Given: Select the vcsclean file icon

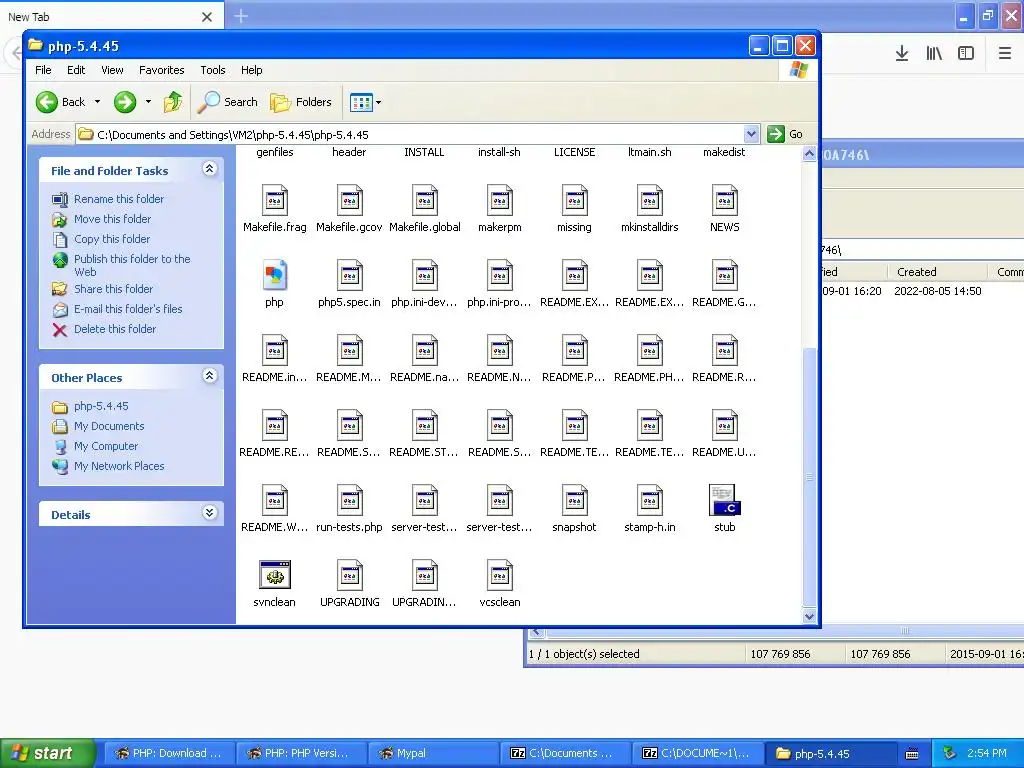Looking at the screenshot, I should point(500,575).
